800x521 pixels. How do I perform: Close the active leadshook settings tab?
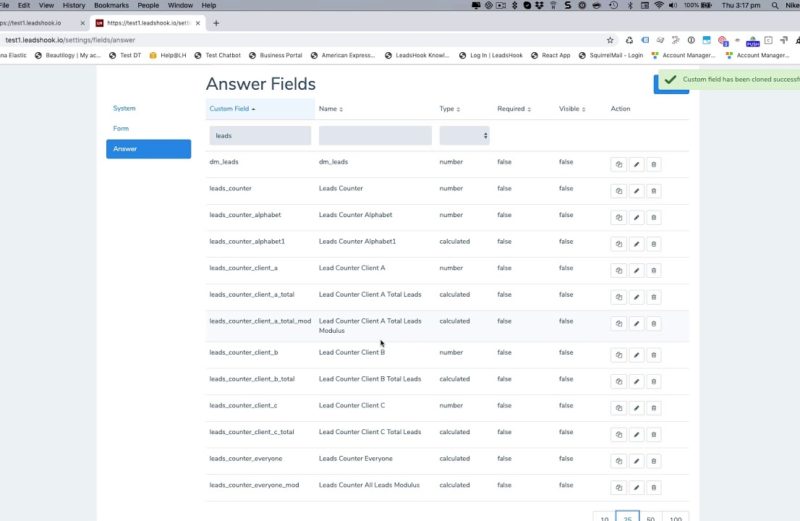pos(198,23)
